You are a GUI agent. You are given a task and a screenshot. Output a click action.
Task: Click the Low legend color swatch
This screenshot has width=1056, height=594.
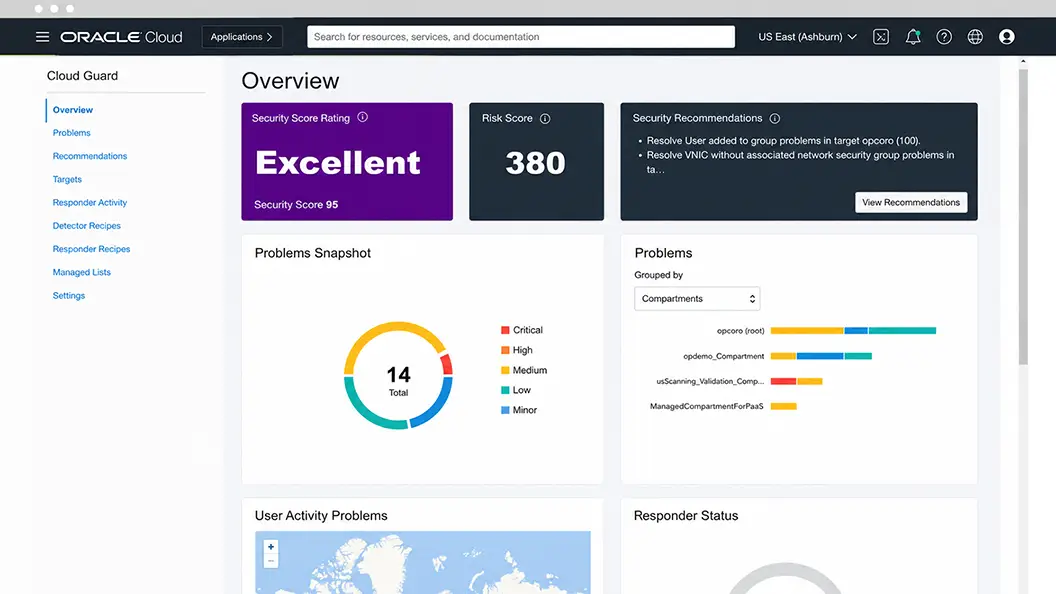pos(505,390)
